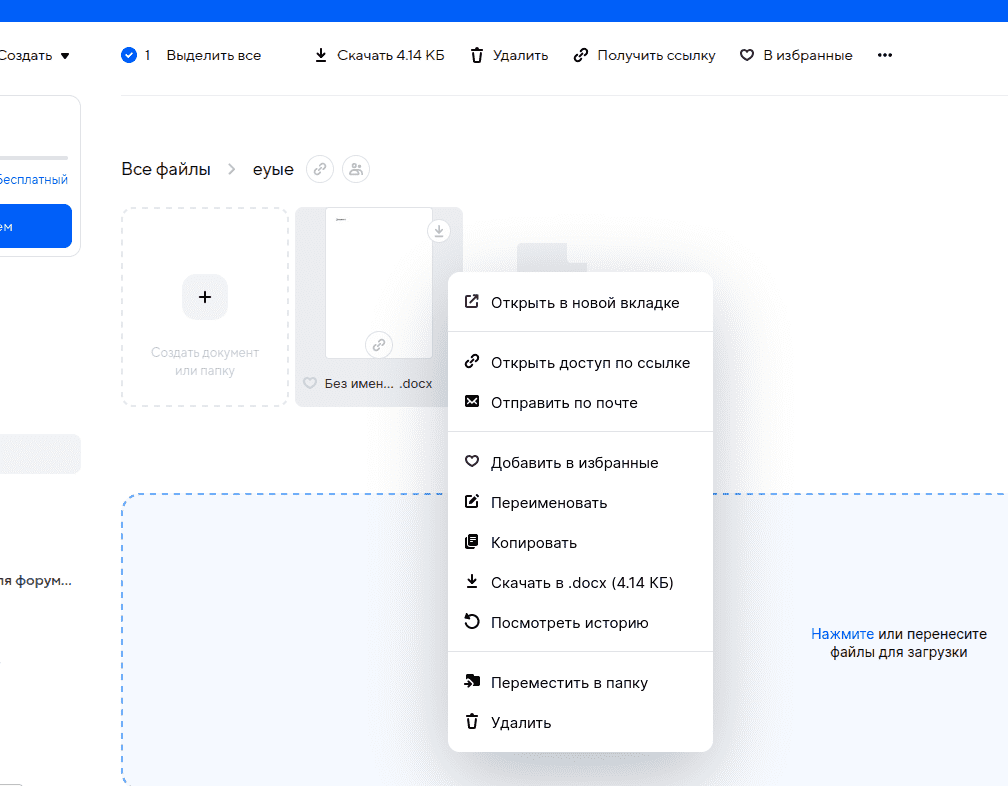Click Копировать in the context menu
The height and width of the screenshot is (786, 1008).
click(533, 542)
